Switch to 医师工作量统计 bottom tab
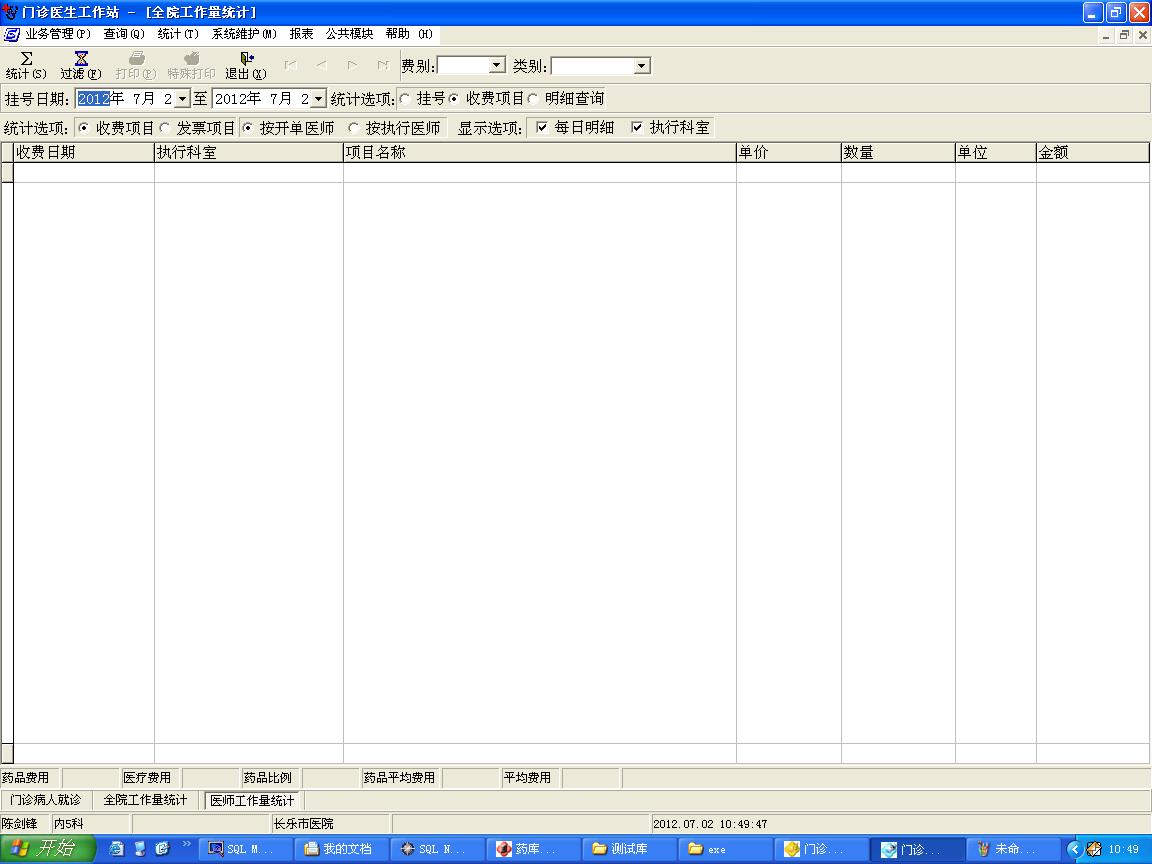The image size is (1152, 864). [252, 800]
